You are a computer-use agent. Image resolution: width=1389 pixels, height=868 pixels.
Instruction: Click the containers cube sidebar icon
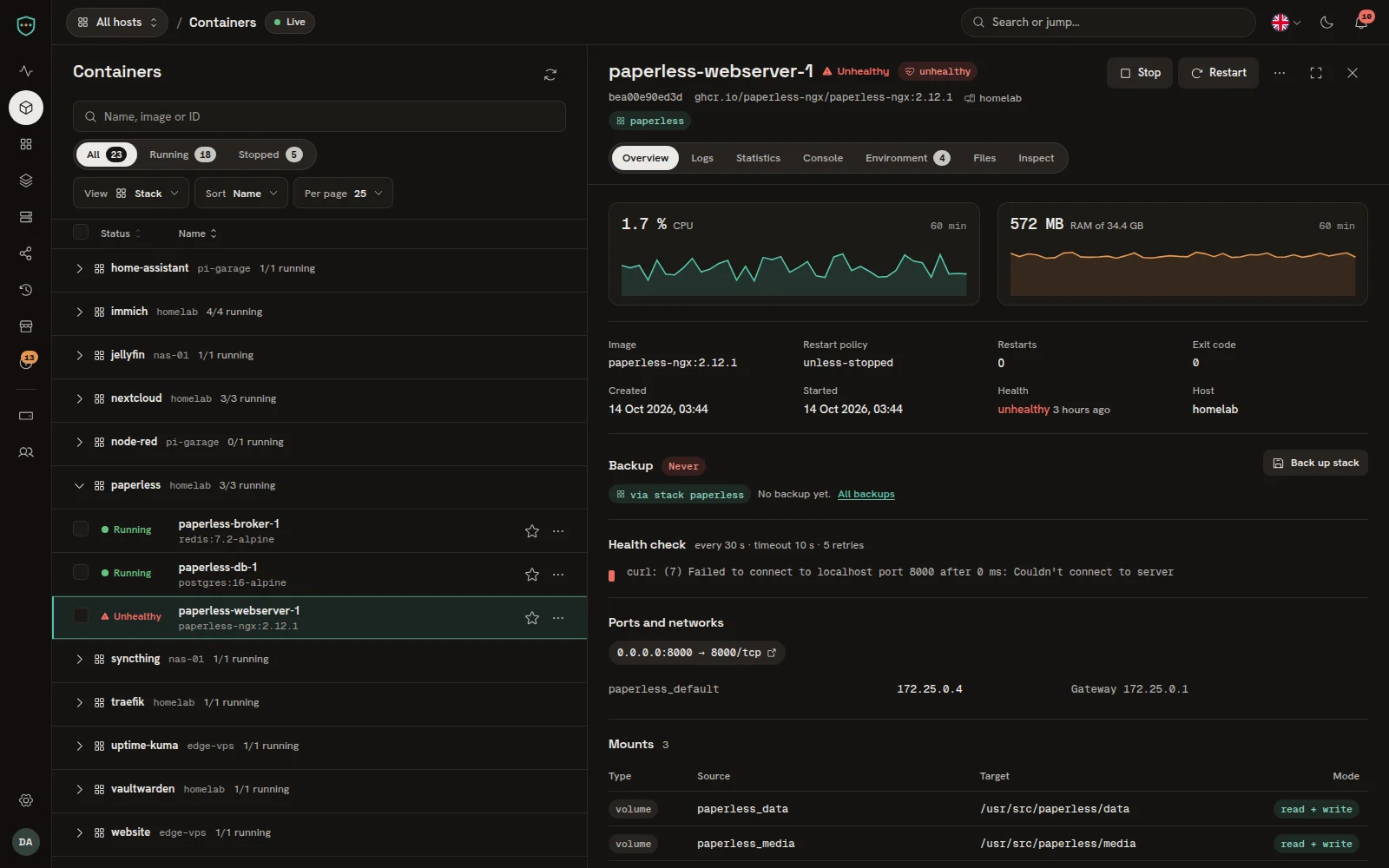pos(26,108)
